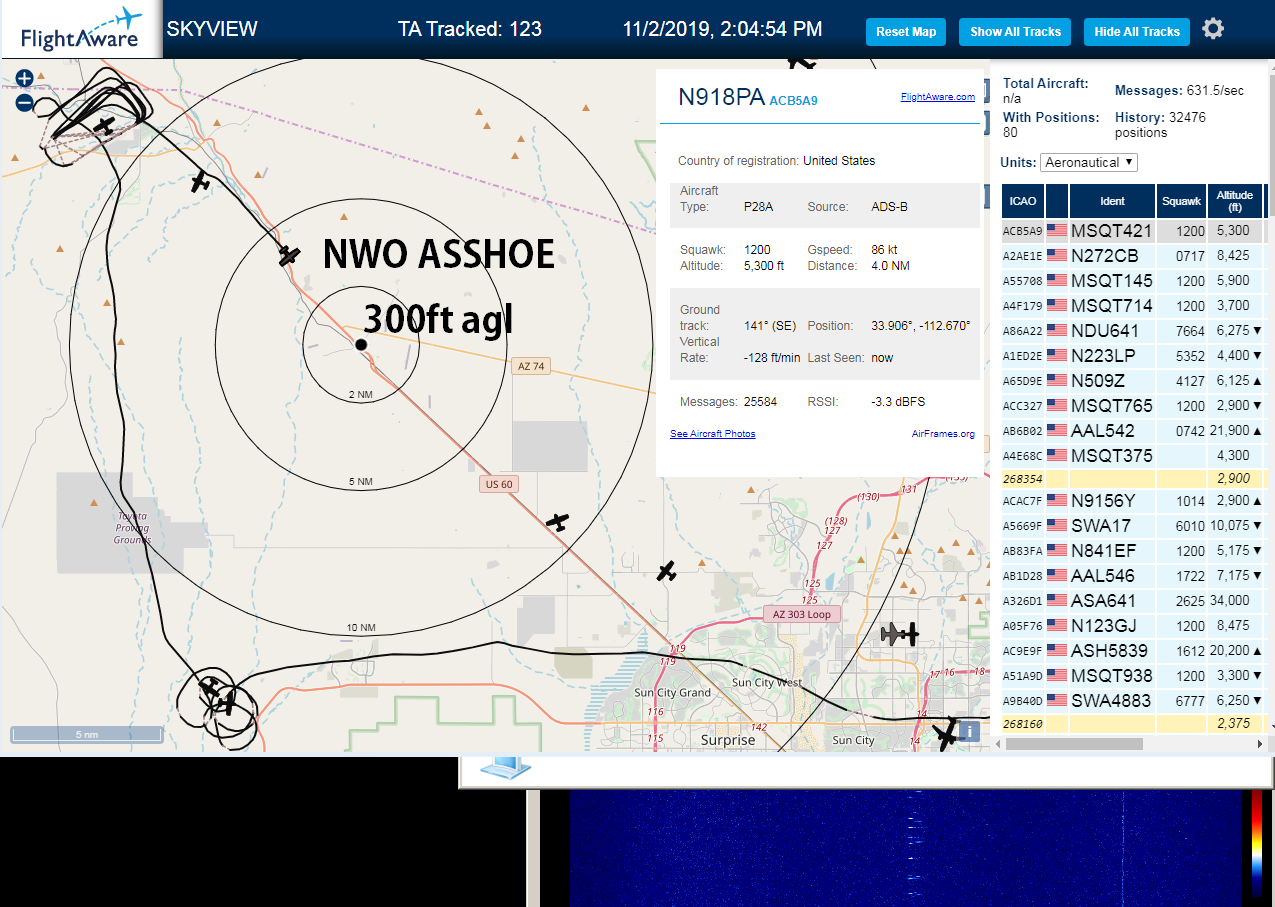
Task: Click the SKYVIEW title text
Action: [x=212, y=29]
